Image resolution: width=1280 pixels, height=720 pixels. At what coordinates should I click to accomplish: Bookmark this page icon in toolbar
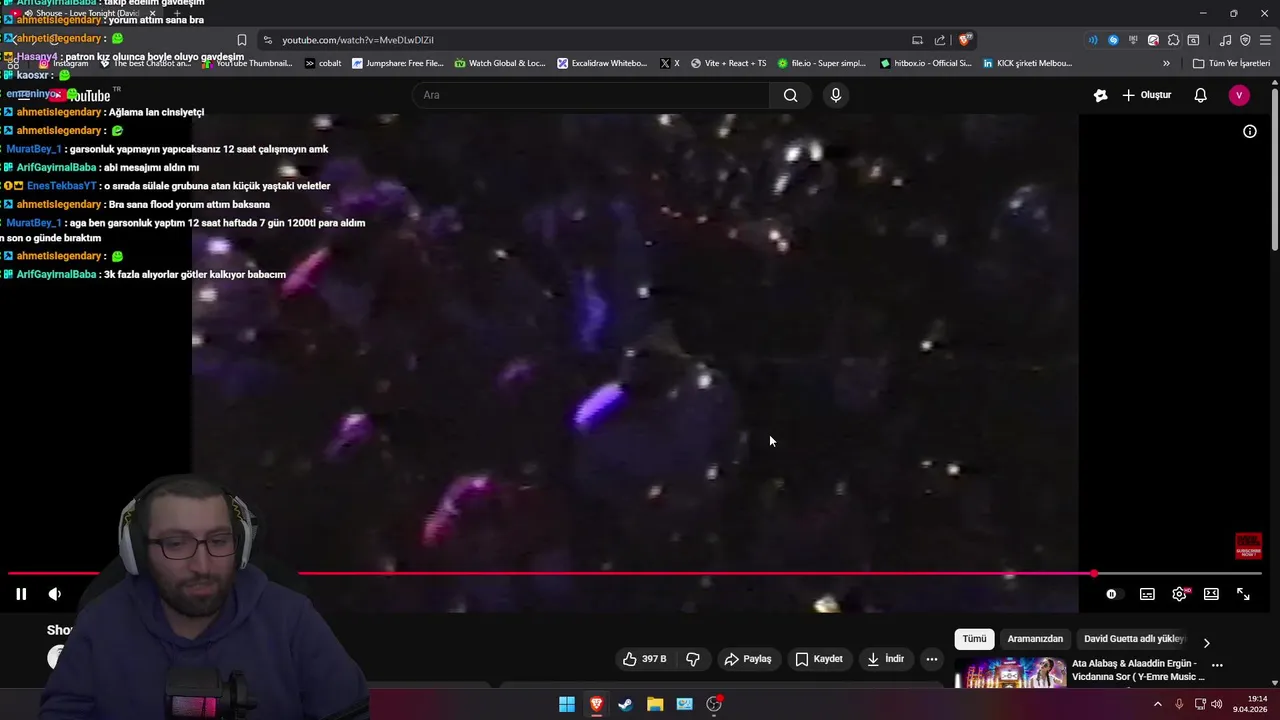[x=242, y=40]
